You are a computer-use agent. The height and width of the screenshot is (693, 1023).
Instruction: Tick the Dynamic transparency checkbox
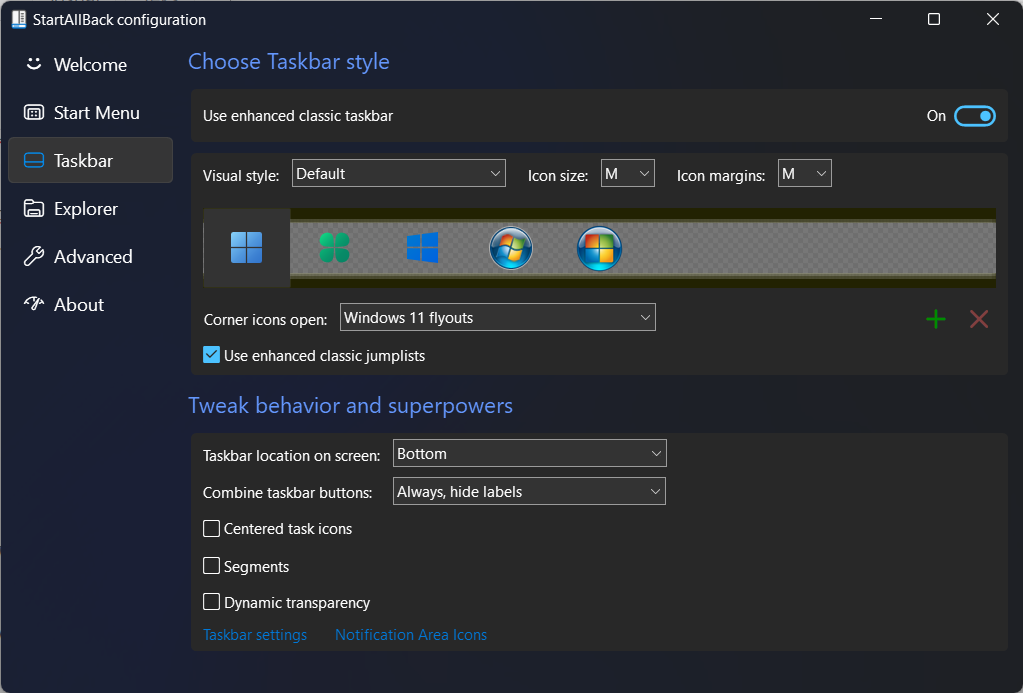click(x=212, y=602)
